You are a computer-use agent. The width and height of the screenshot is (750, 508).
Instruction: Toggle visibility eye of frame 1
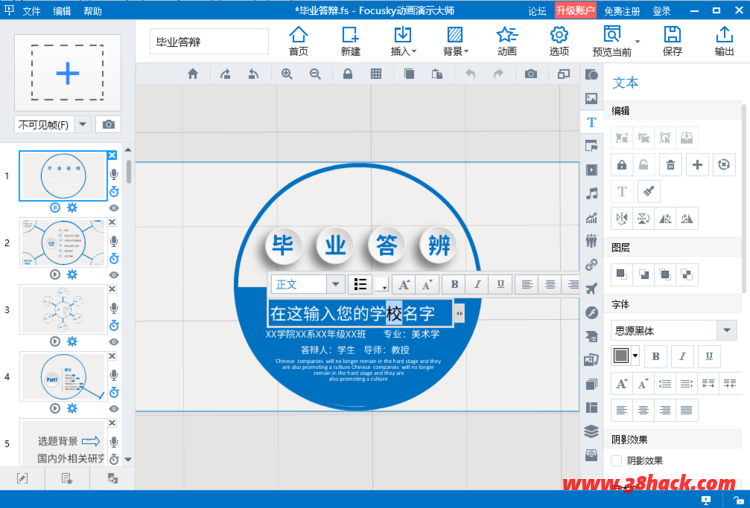[x=114, y=208]
